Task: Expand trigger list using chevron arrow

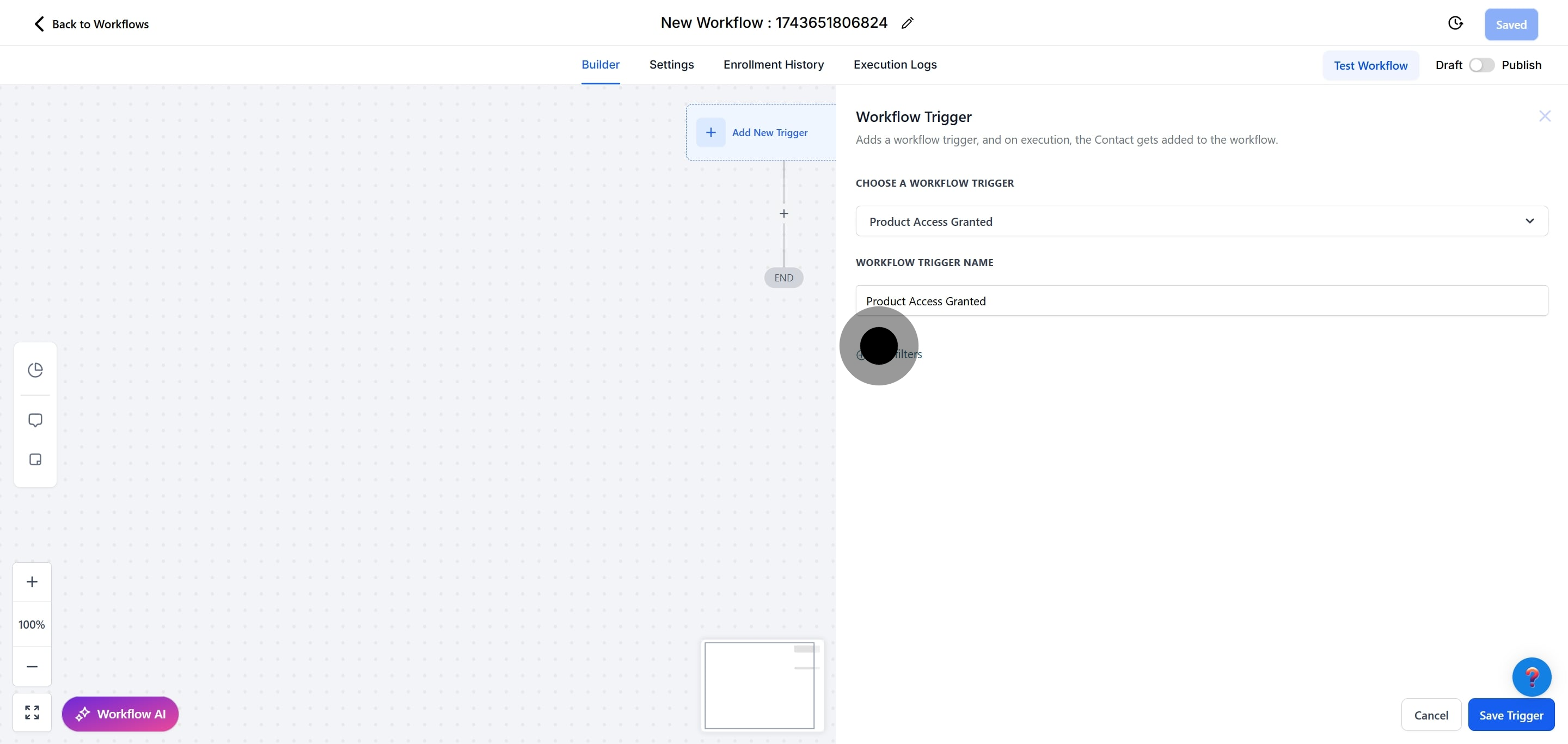Action: 1529,221
